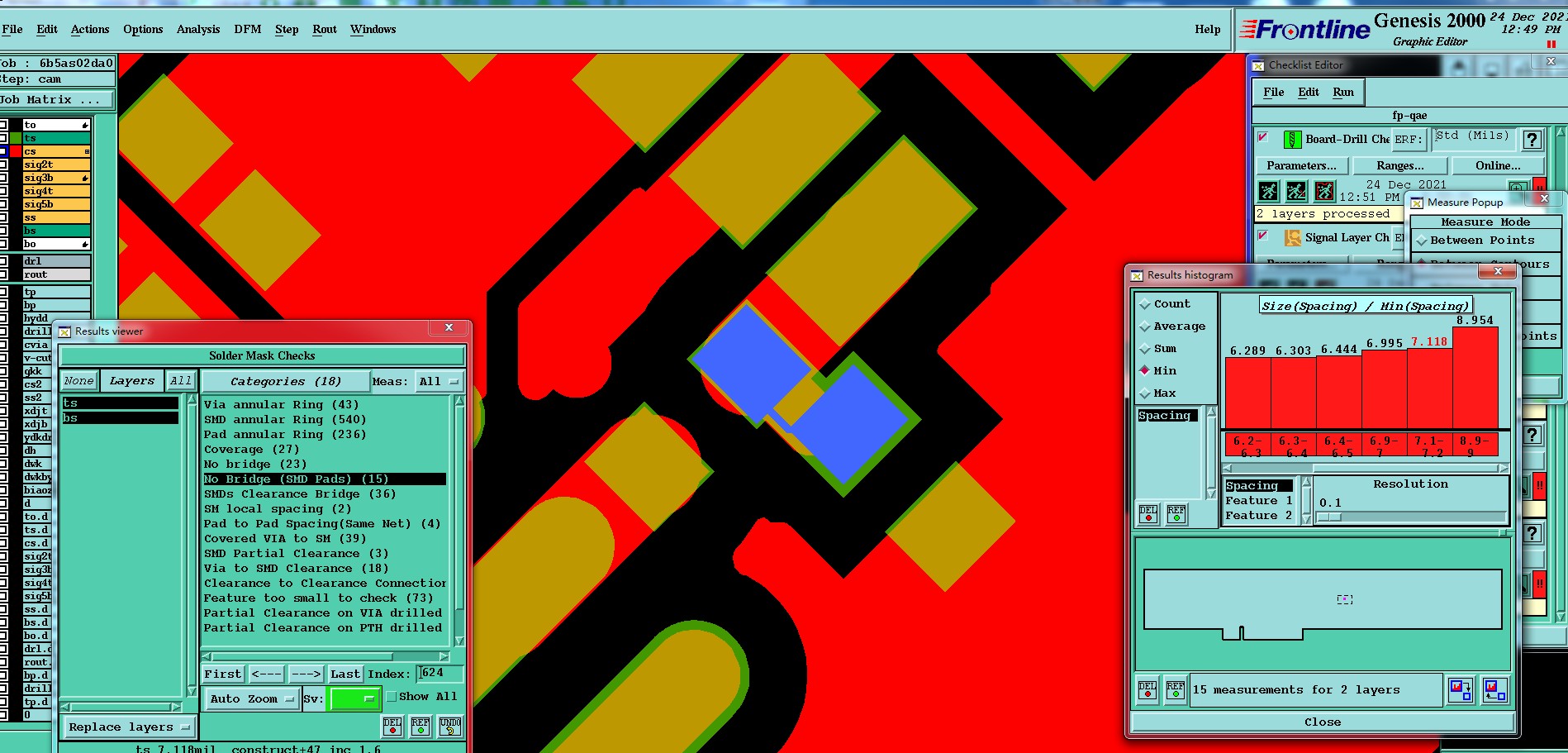Image resolution: width=1568 pixels, height=753 pixels.
Task: Toggle Signal Layer check checkbox
Action: point(1263,236)
